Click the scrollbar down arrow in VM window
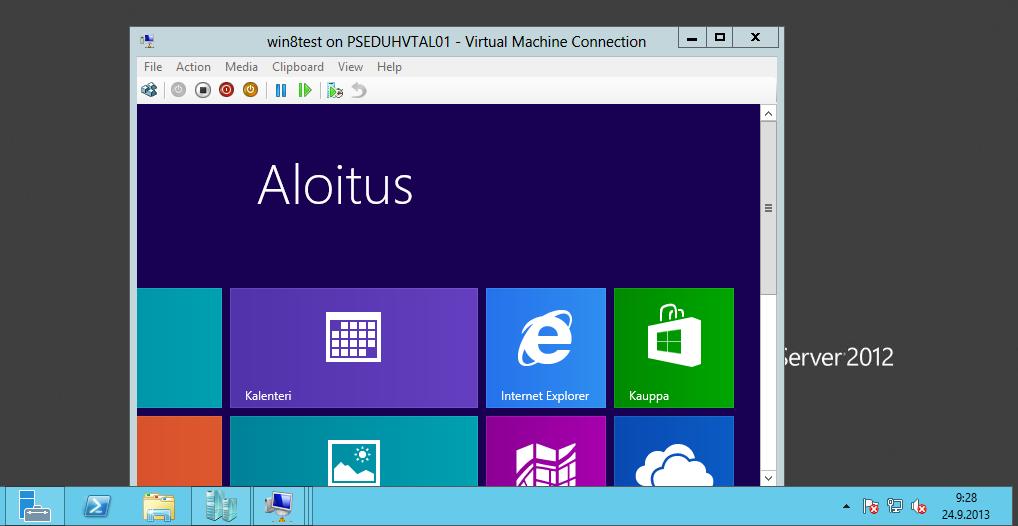Viewport: 1018px width, 526px height. point(768,478)
